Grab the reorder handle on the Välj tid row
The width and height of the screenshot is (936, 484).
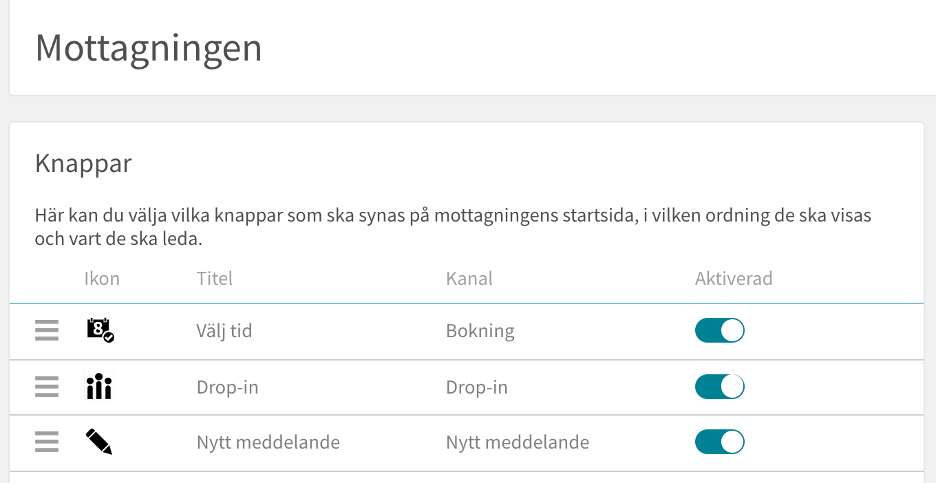(x=47, y=330)
